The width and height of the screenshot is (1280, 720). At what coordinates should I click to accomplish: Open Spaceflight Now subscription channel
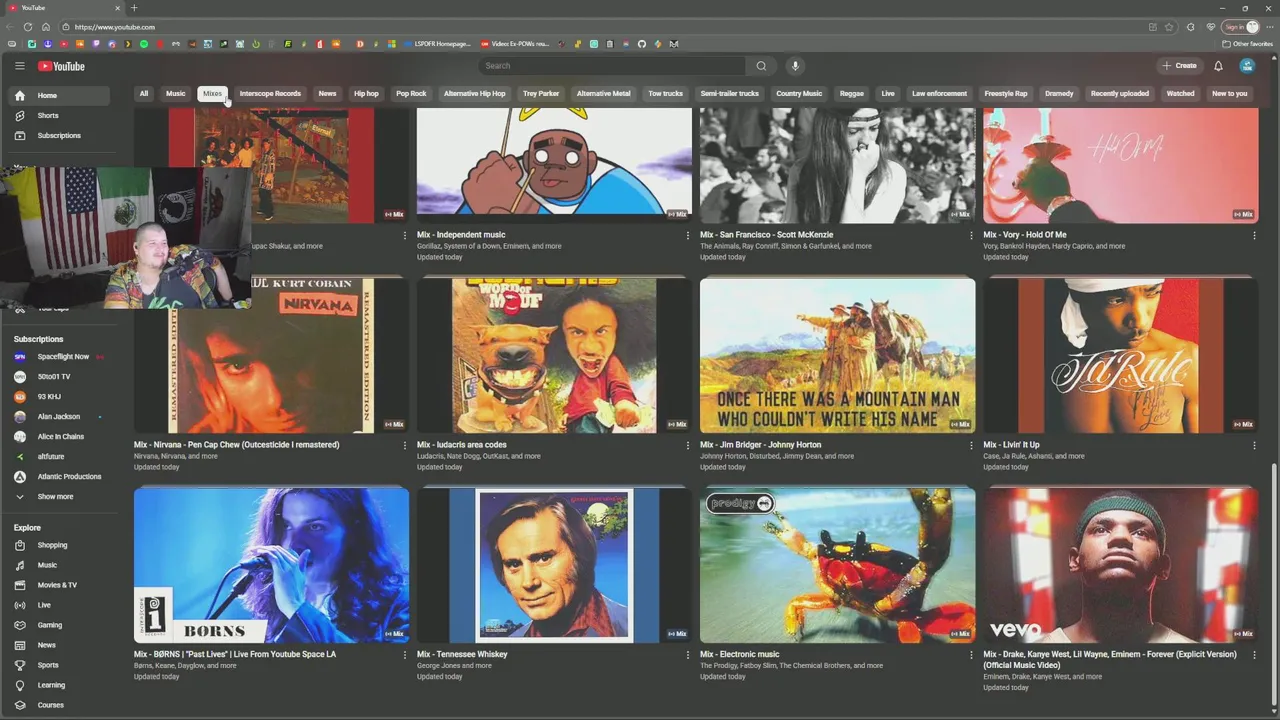tap(58, 357)
